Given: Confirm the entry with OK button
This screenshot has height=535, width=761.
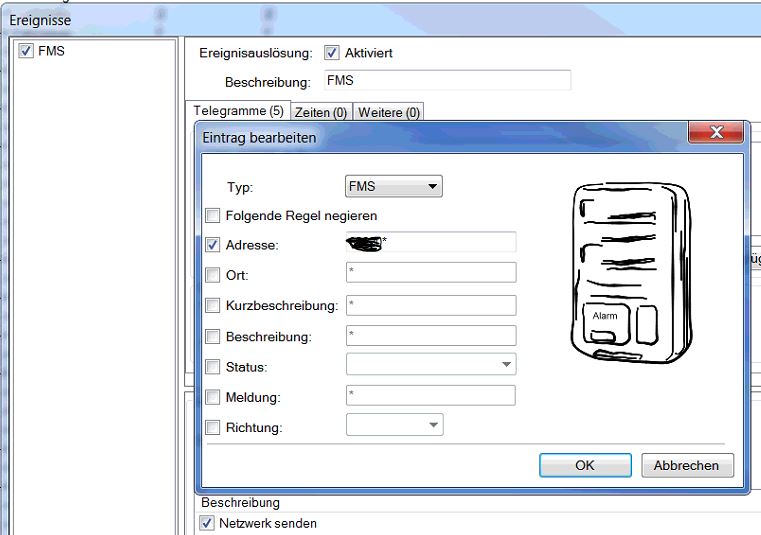Looking at the screenshot, I should coord(585,465).
